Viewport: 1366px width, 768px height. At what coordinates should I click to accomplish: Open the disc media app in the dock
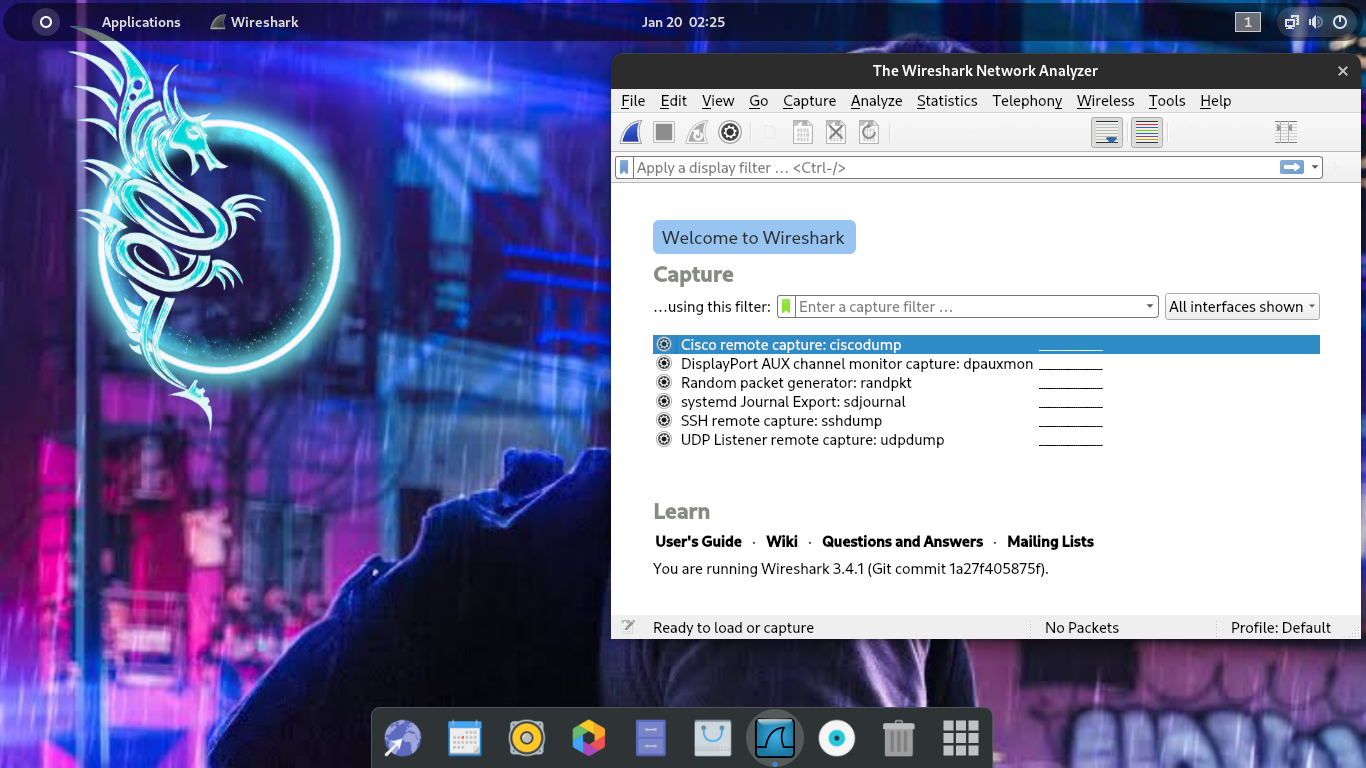837,739
